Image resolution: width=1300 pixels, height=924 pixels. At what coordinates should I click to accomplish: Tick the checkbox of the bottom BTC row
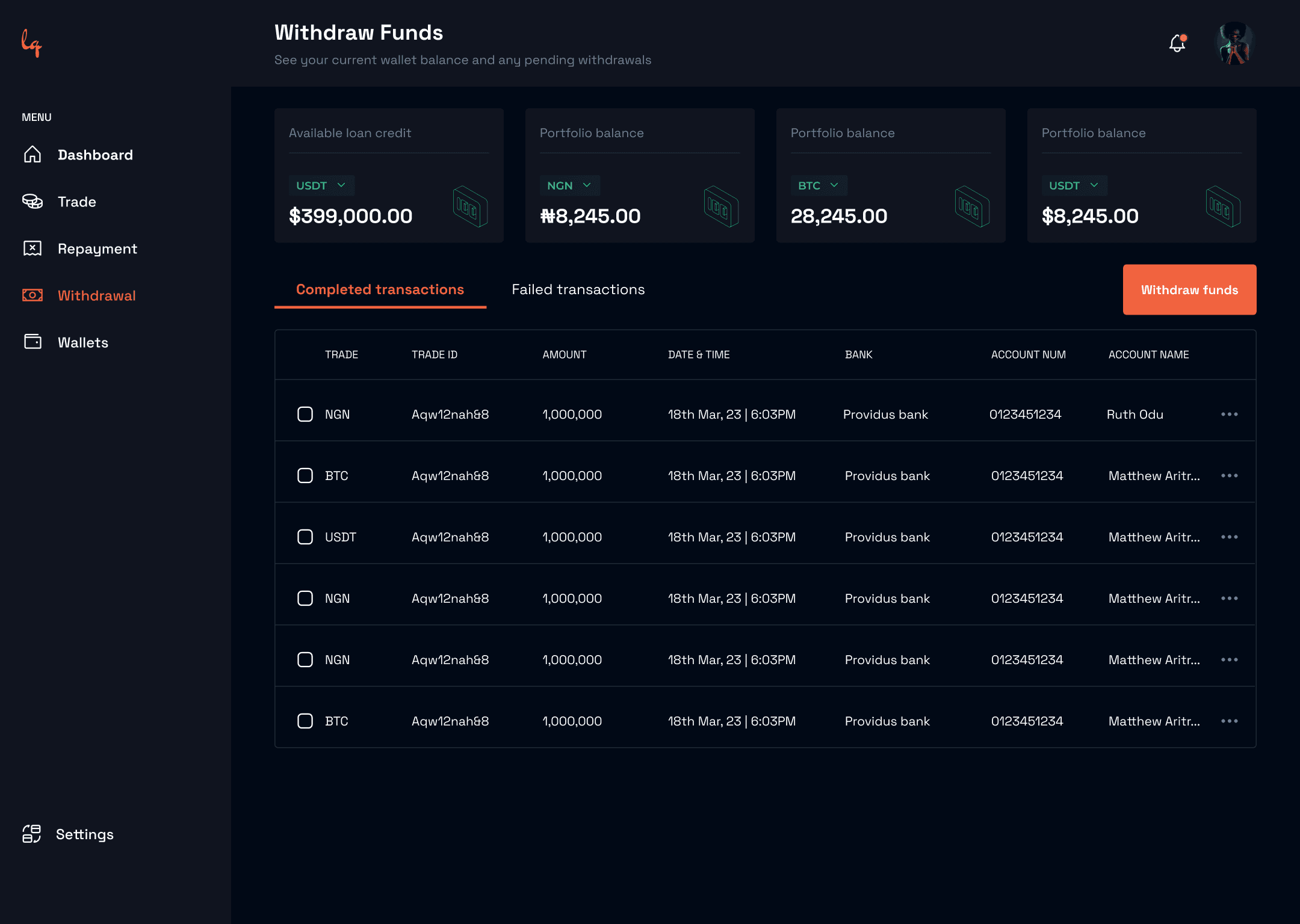tap(305, 721)
